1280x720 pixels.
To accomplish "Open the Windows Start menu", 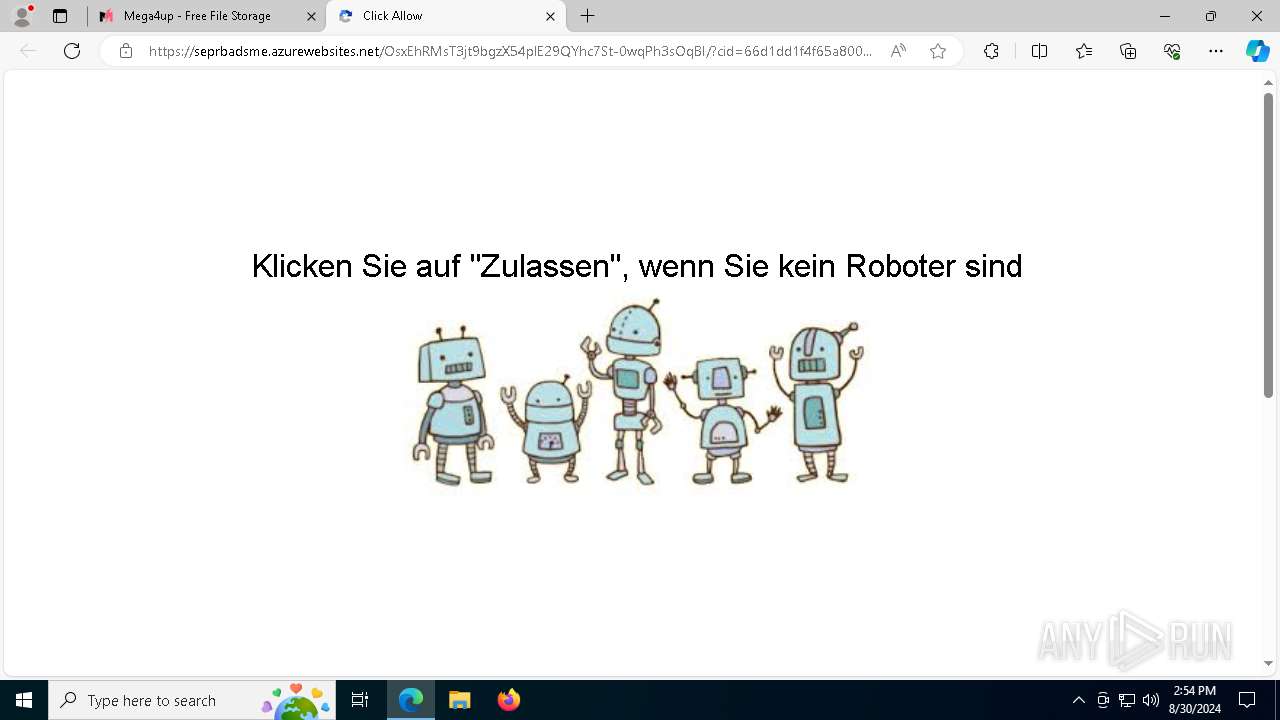I will 24,700.
